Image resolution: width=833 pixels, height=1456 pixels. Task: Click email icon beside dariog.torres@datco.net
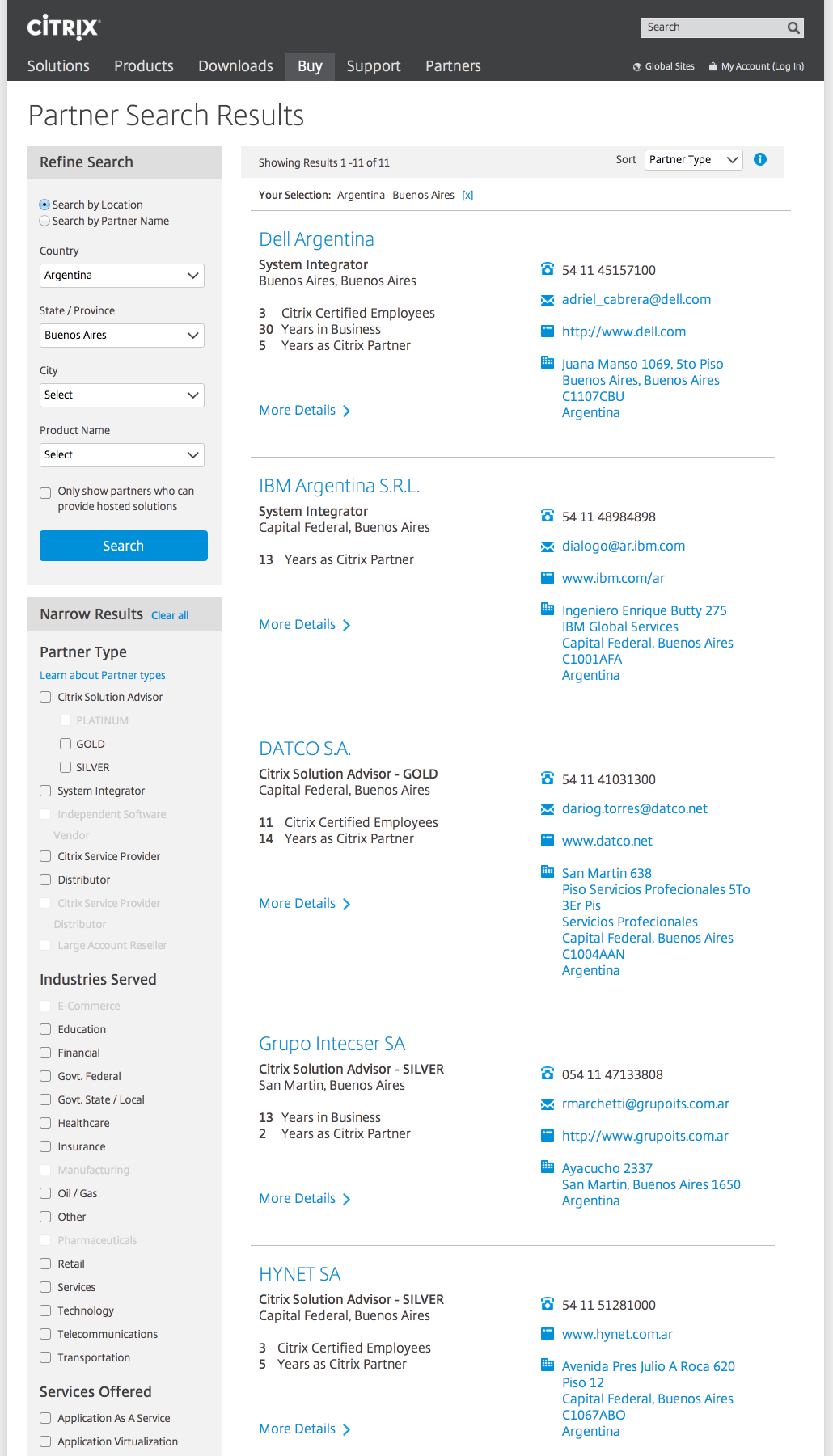coord(548,809)
